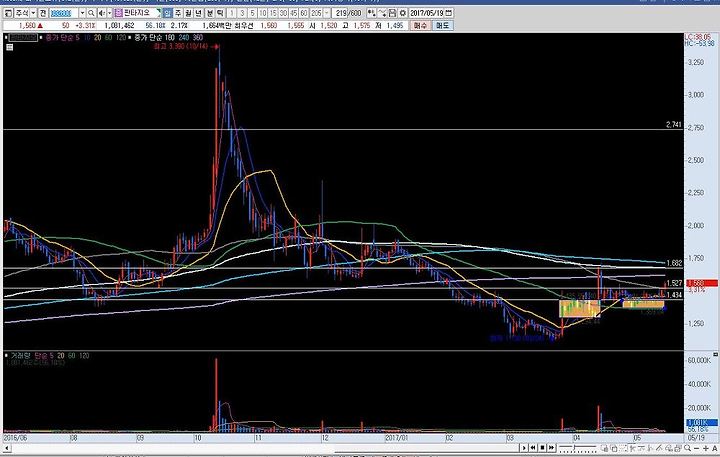
Task: Select the 60 interval button
Action: tap(304, 13)
